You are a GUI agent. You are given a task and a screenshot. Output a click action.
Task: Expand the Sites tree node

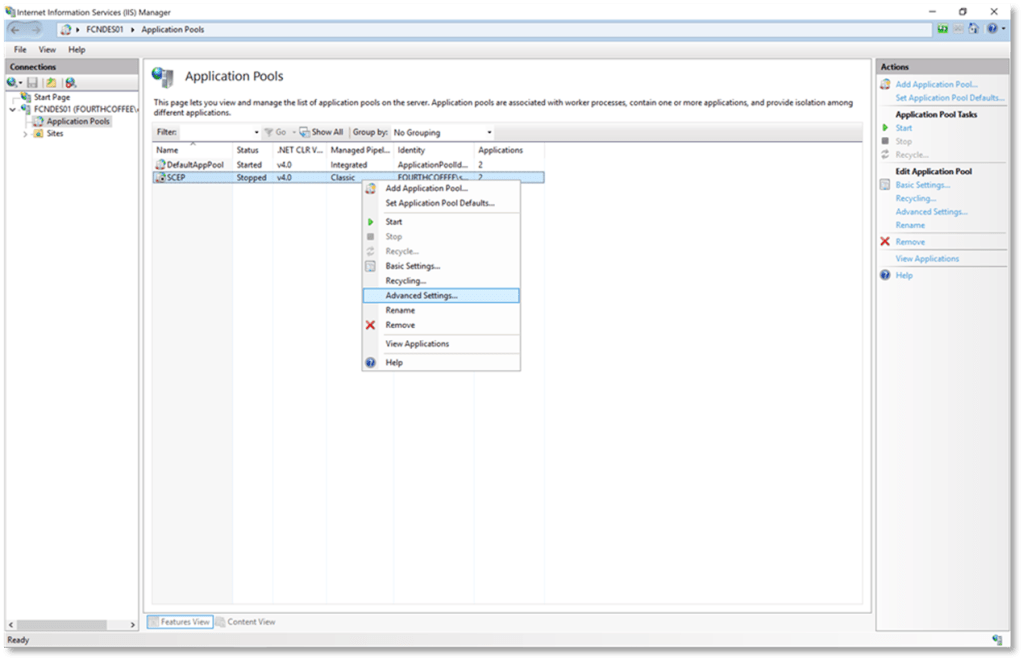25,133
